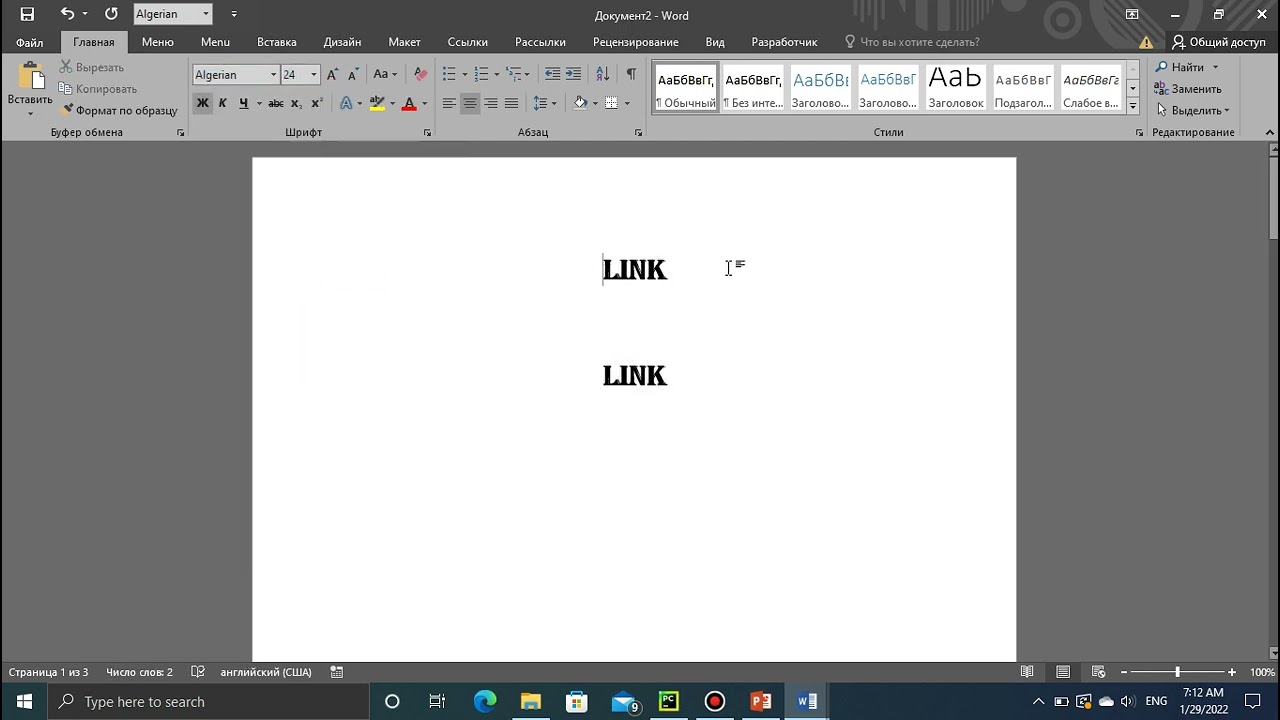Open PowerPoint from the taskbar
This screenshot has width=1280, height=720.
pos(761,701)
